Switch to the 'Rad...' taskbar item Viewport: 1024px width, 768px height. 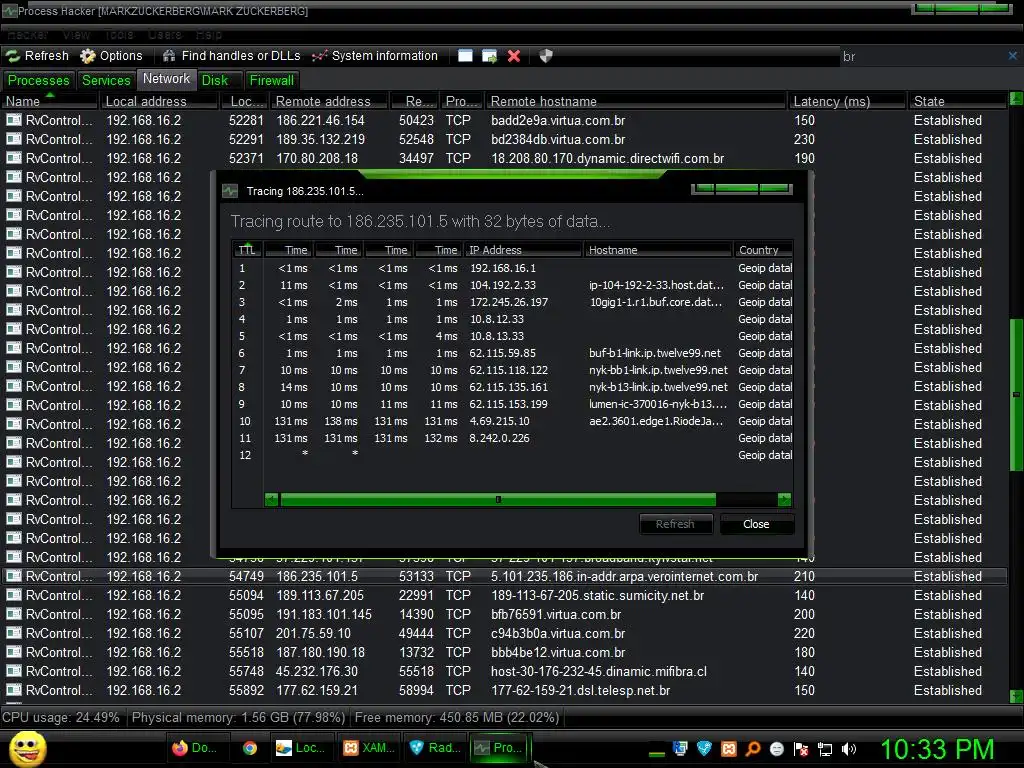point(434,748)
